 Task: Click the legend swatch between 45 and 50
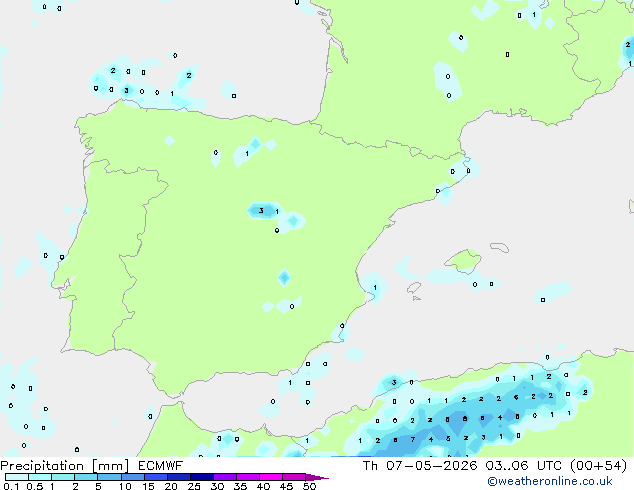pos(294,477)
